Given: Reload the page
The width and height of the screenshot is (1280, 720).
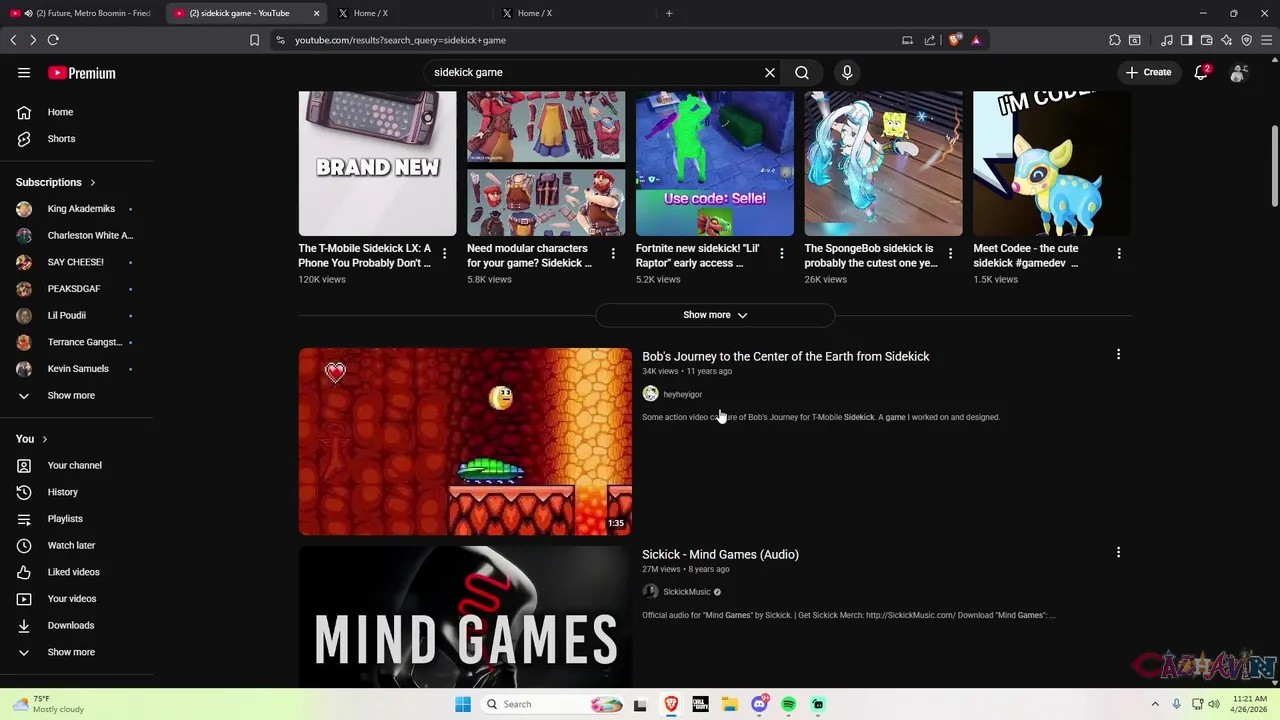Looking at the screenshot, I should (53, 40).
